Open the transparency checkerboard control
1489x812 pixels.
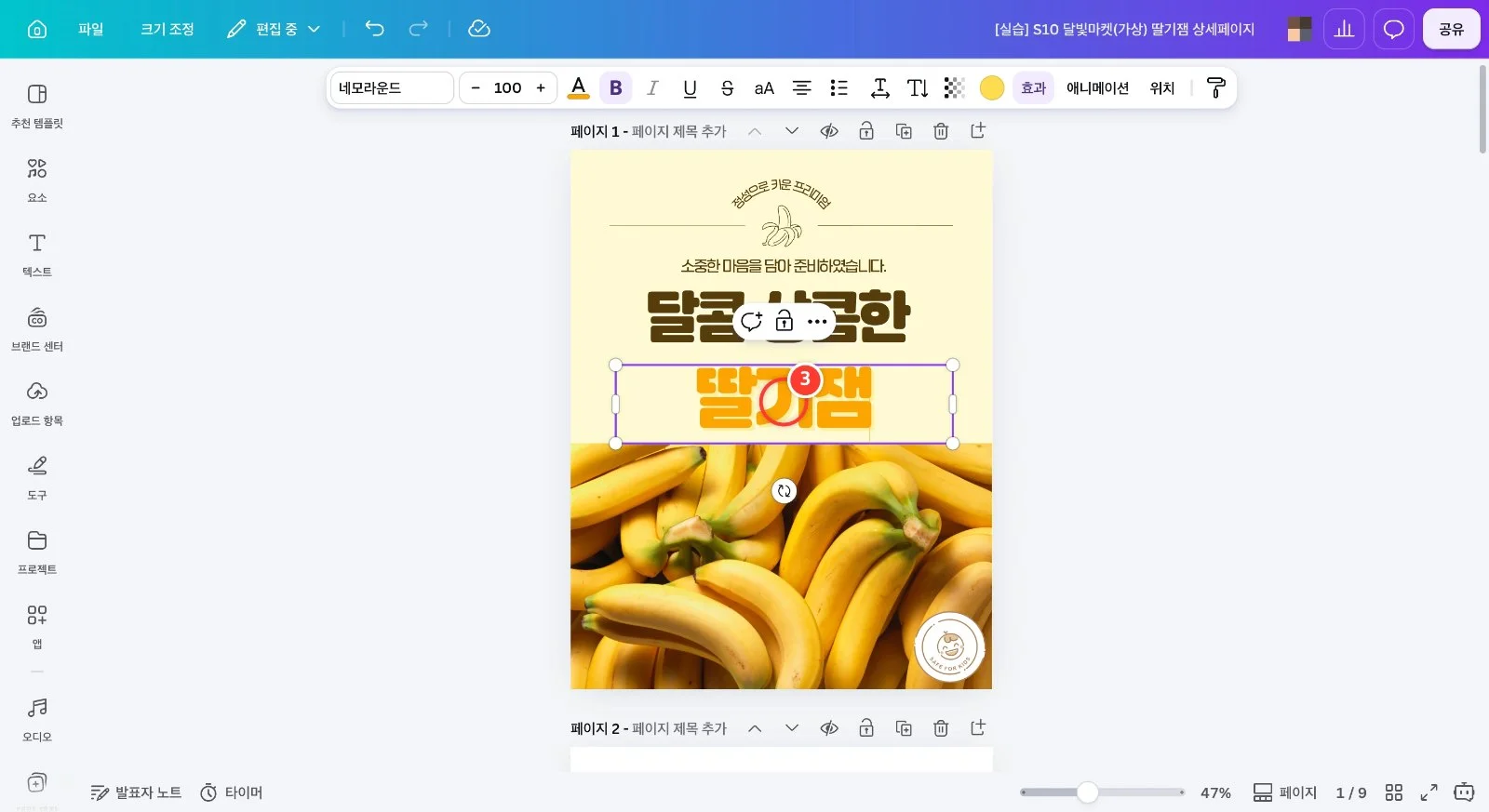coord(954,87)
